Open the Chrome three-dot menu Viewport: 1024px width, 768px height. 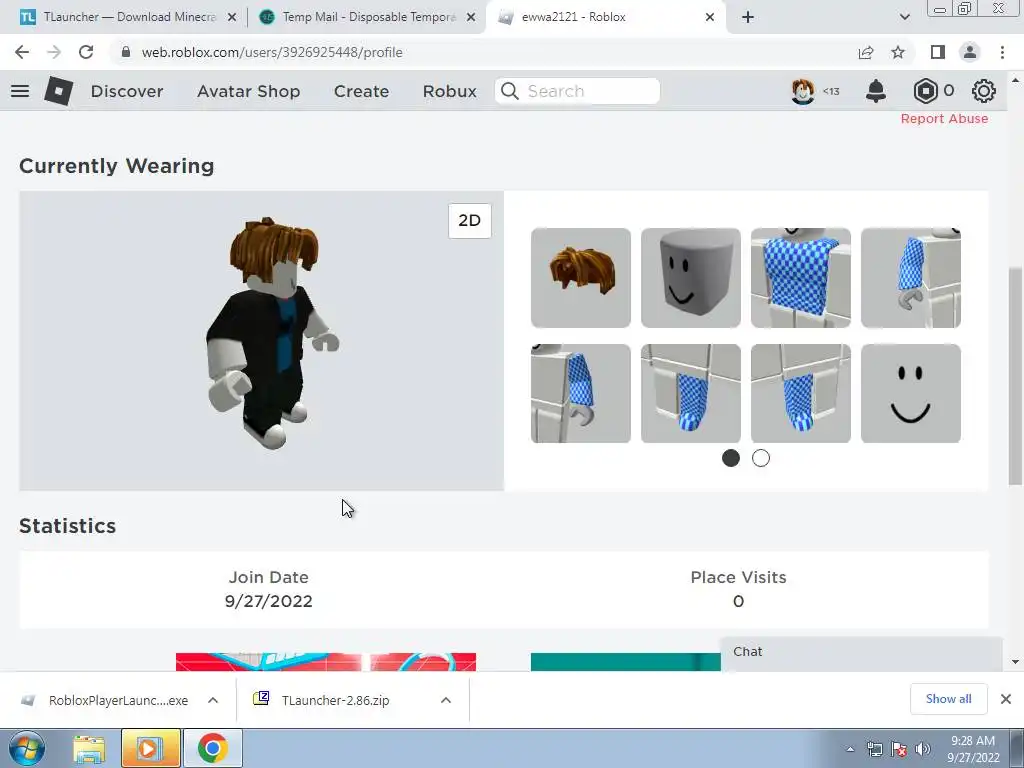pyautogui.click(x=1002, y=52)
